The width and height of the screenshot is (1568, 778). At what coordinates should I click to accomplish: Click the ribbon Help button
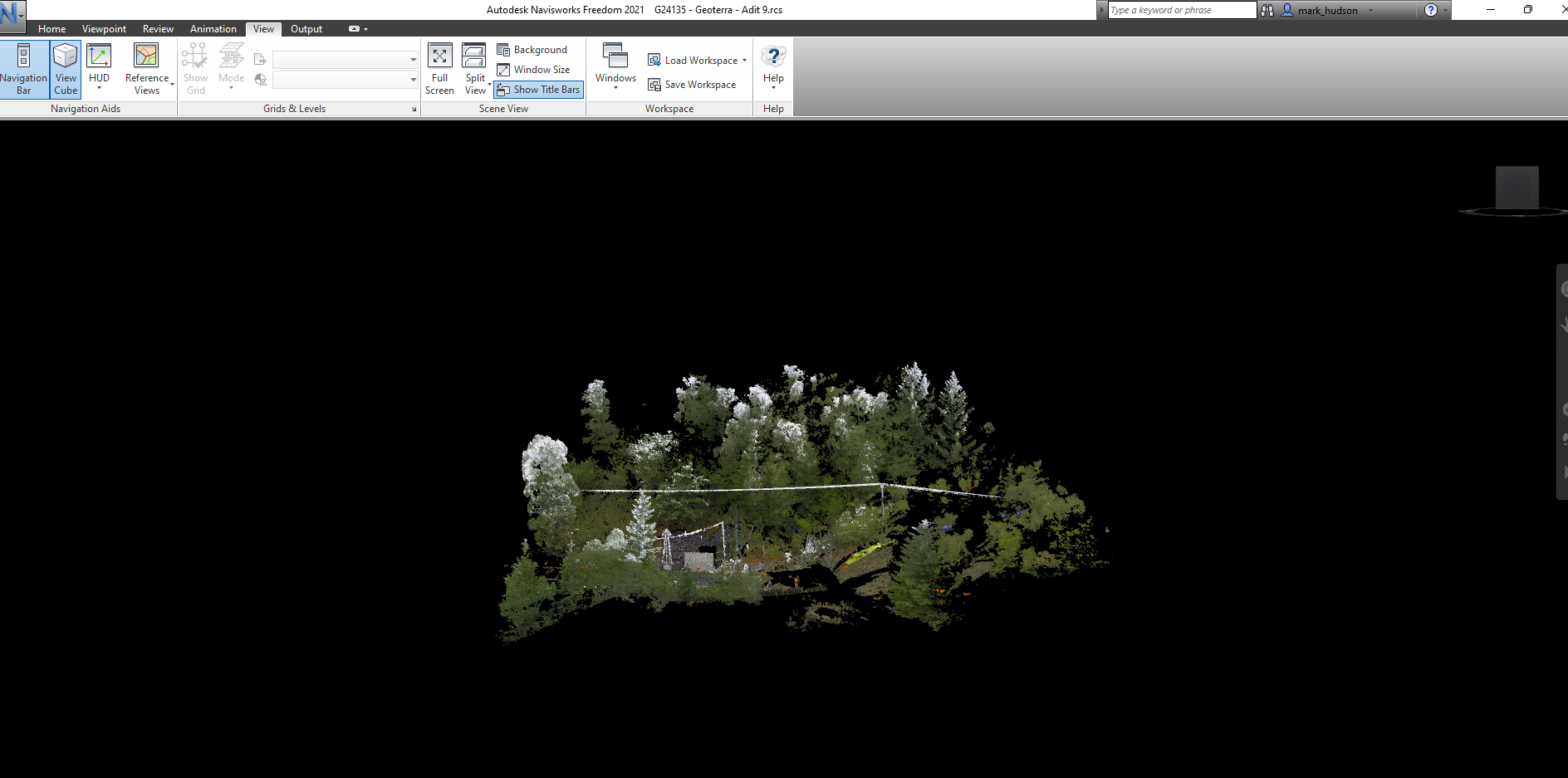pos(773,66)
